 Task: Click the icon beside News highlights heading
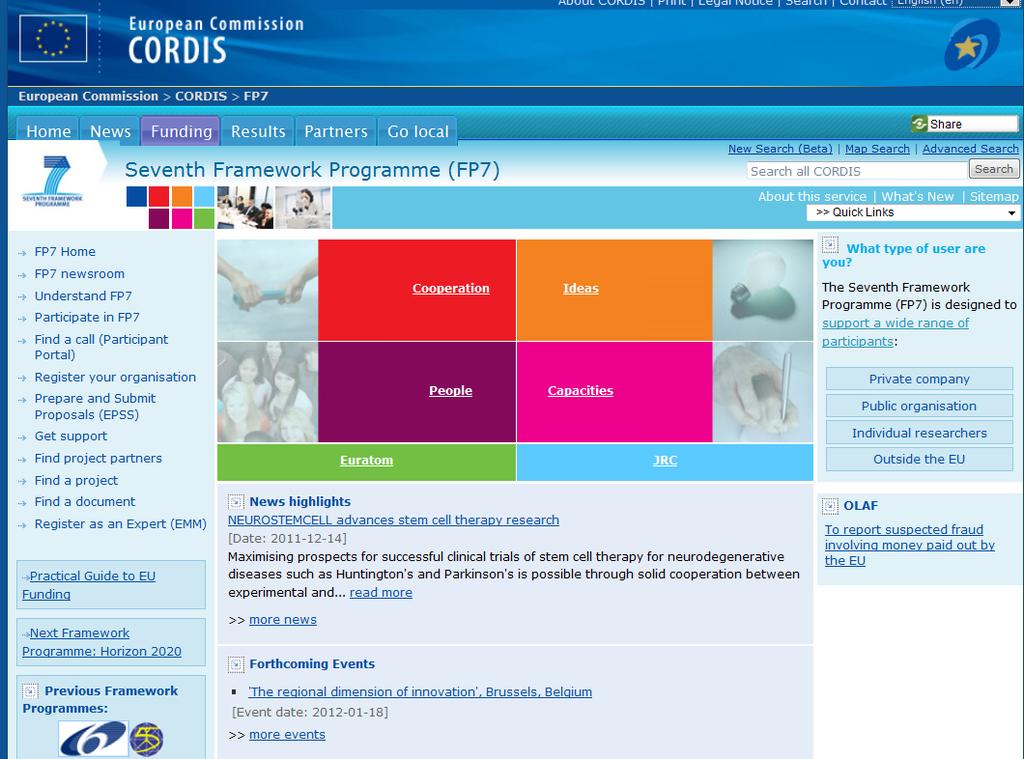(236, 502)
